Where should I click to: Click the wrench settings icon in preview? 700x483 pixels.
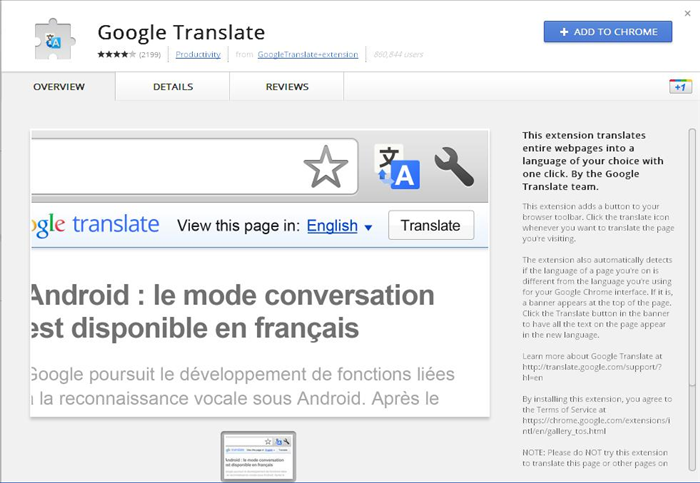[x=454, y=167]
